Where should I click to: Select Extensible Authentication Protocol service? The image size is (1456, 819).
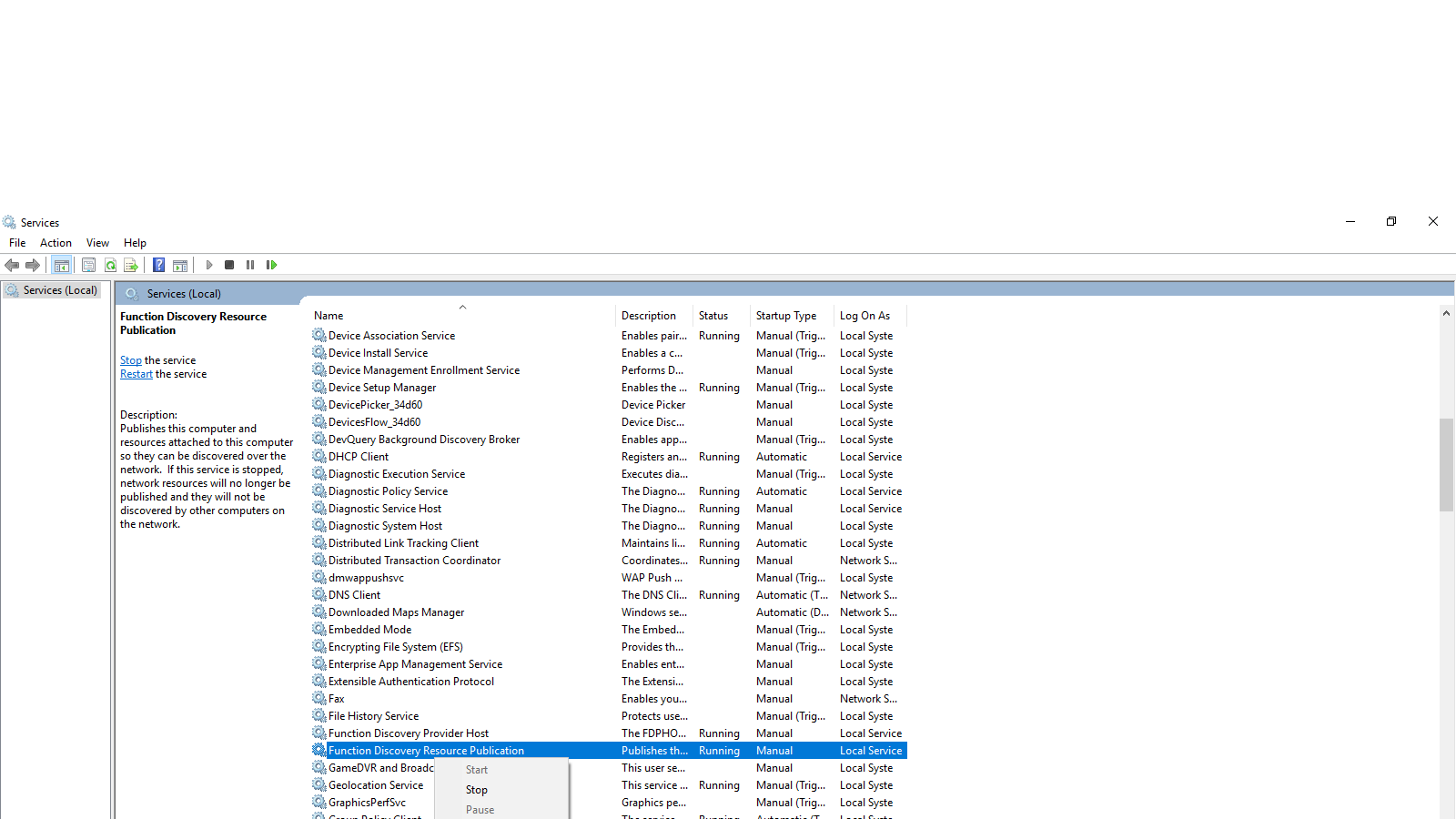pos(609,682)
